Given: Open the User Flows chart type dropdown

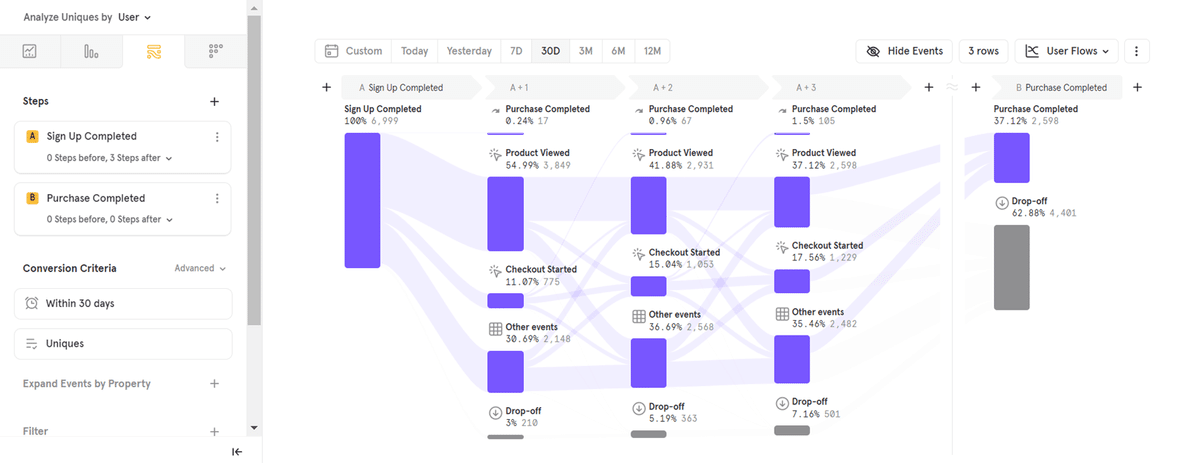Looking at the screenshot, I should tap(1067, 51).
